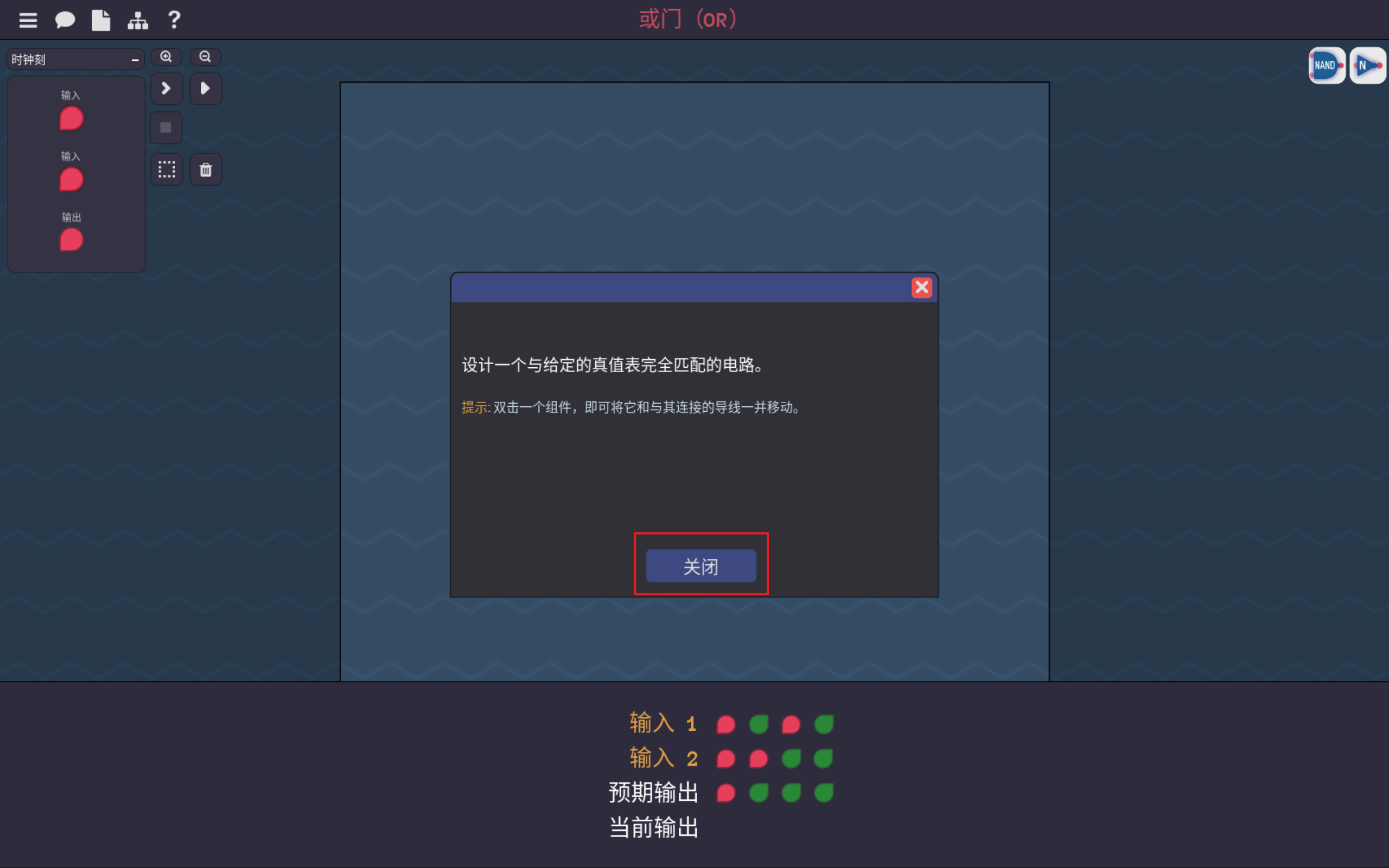
Task: Step the simulation one tick forward
Action: click(x=167, y=88)
